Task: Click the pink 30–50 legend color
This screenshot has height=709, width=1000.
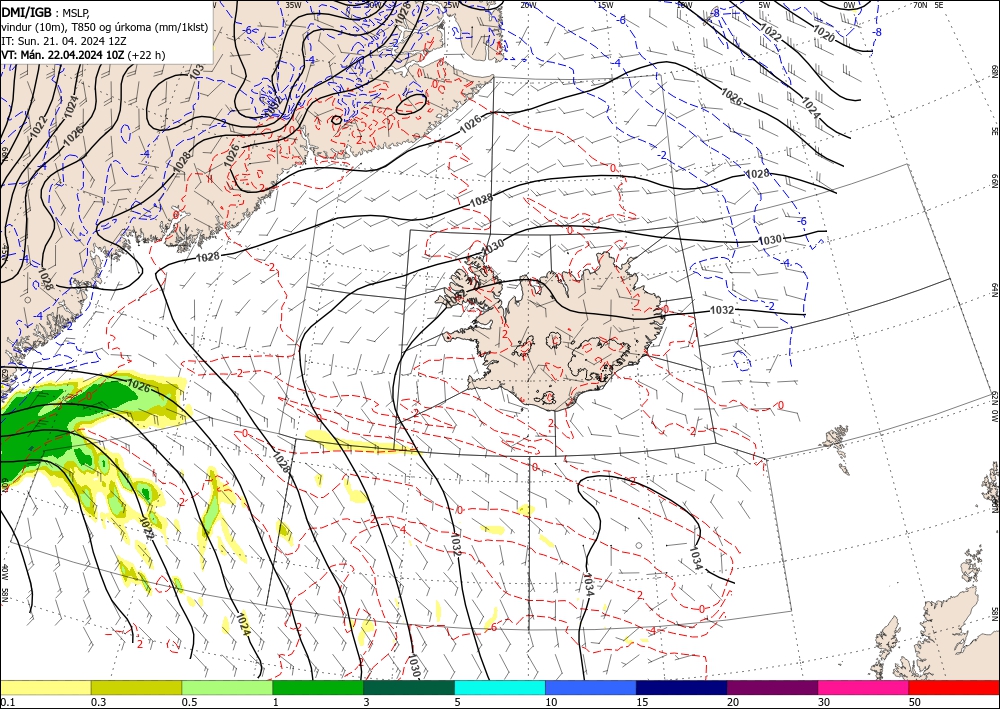Action: [864, 687]
